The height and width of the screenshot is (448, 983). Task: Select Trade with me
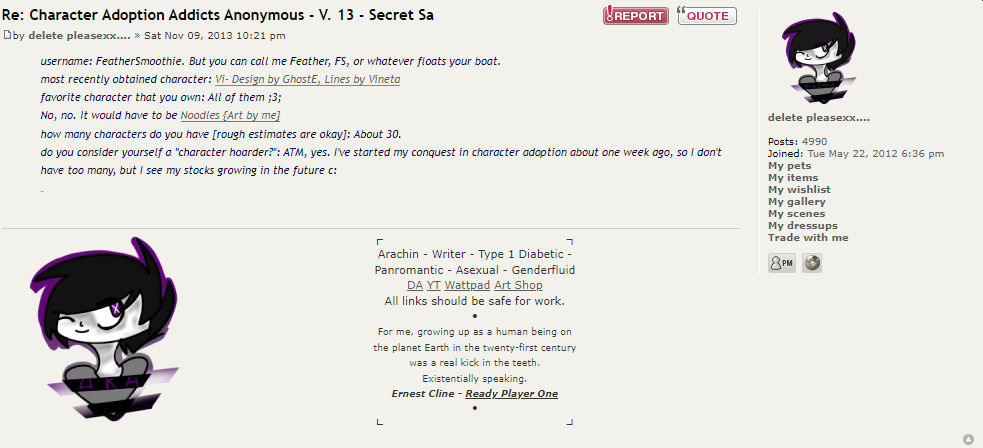pos(807,238)
